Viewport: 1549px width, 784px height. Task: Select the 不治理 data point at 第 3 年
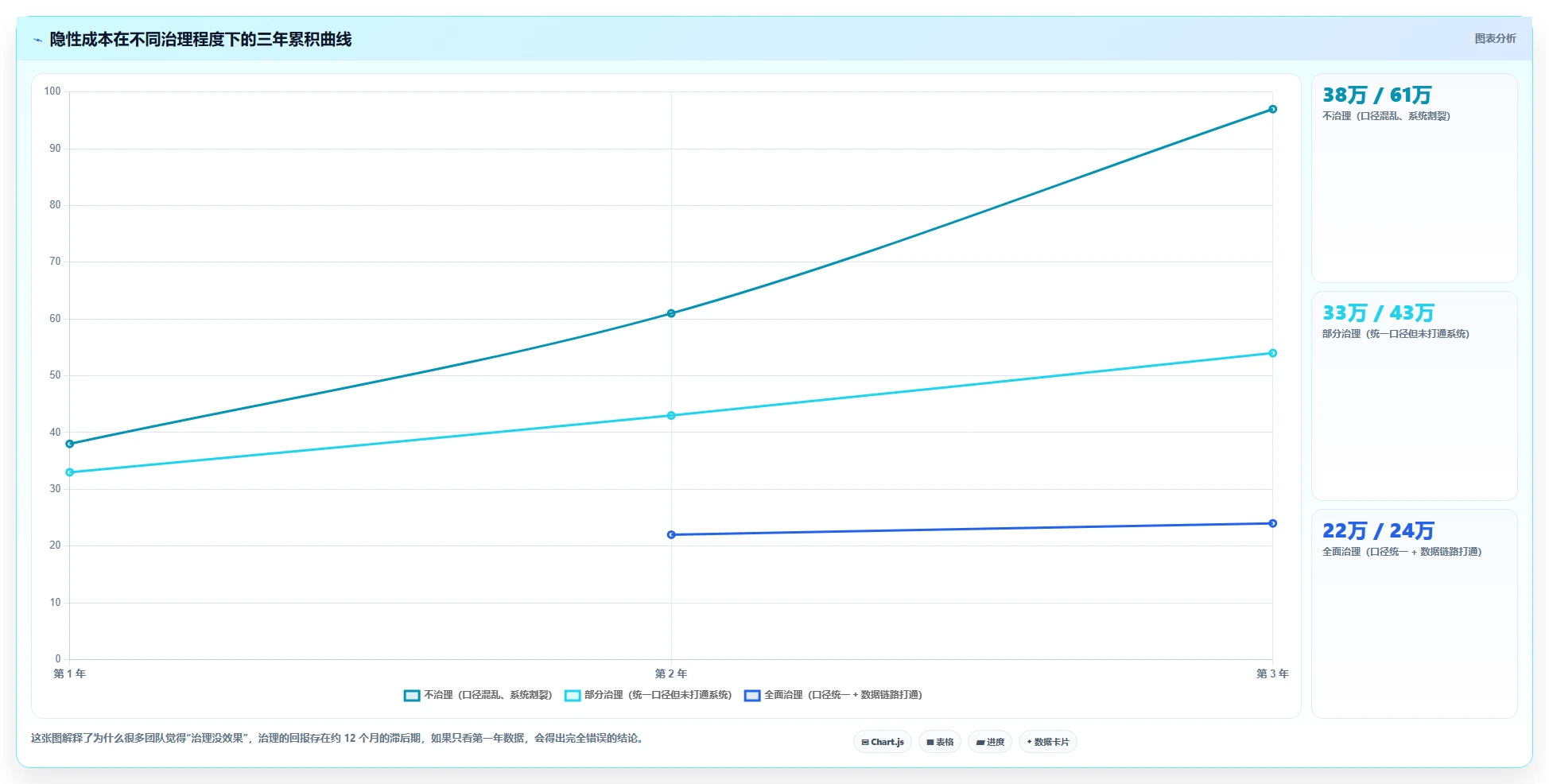point(1272,109)
